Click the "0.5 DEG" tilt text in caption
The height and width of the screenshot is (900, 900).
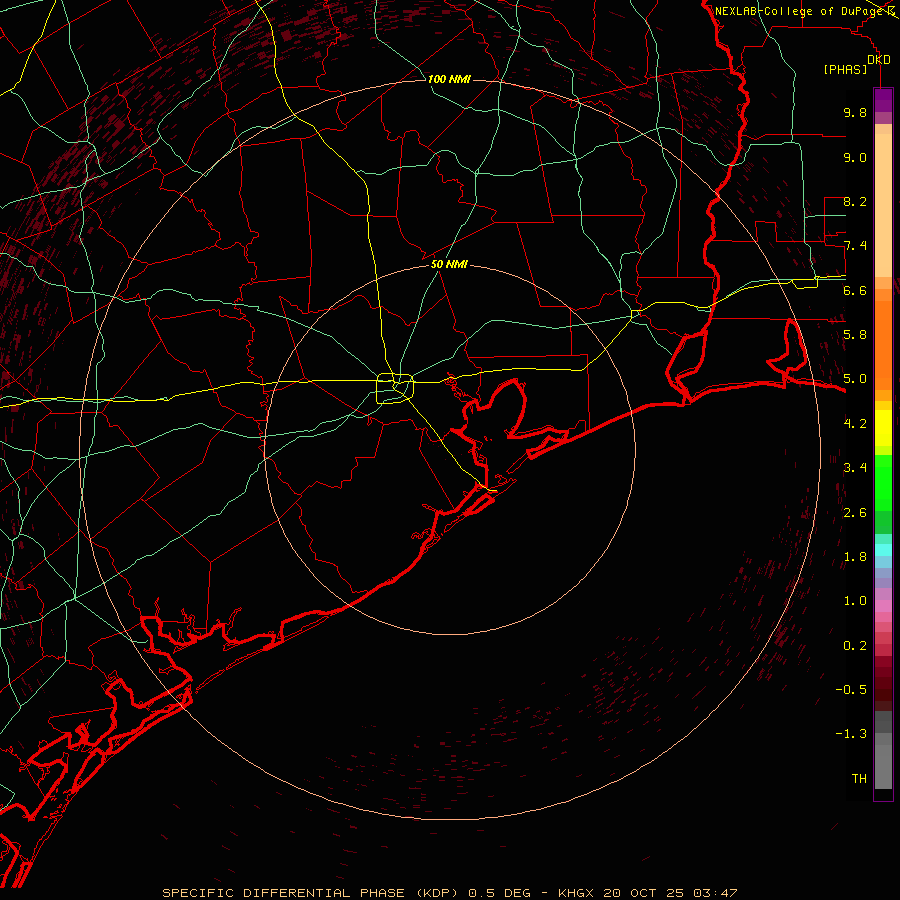[500, 893]
